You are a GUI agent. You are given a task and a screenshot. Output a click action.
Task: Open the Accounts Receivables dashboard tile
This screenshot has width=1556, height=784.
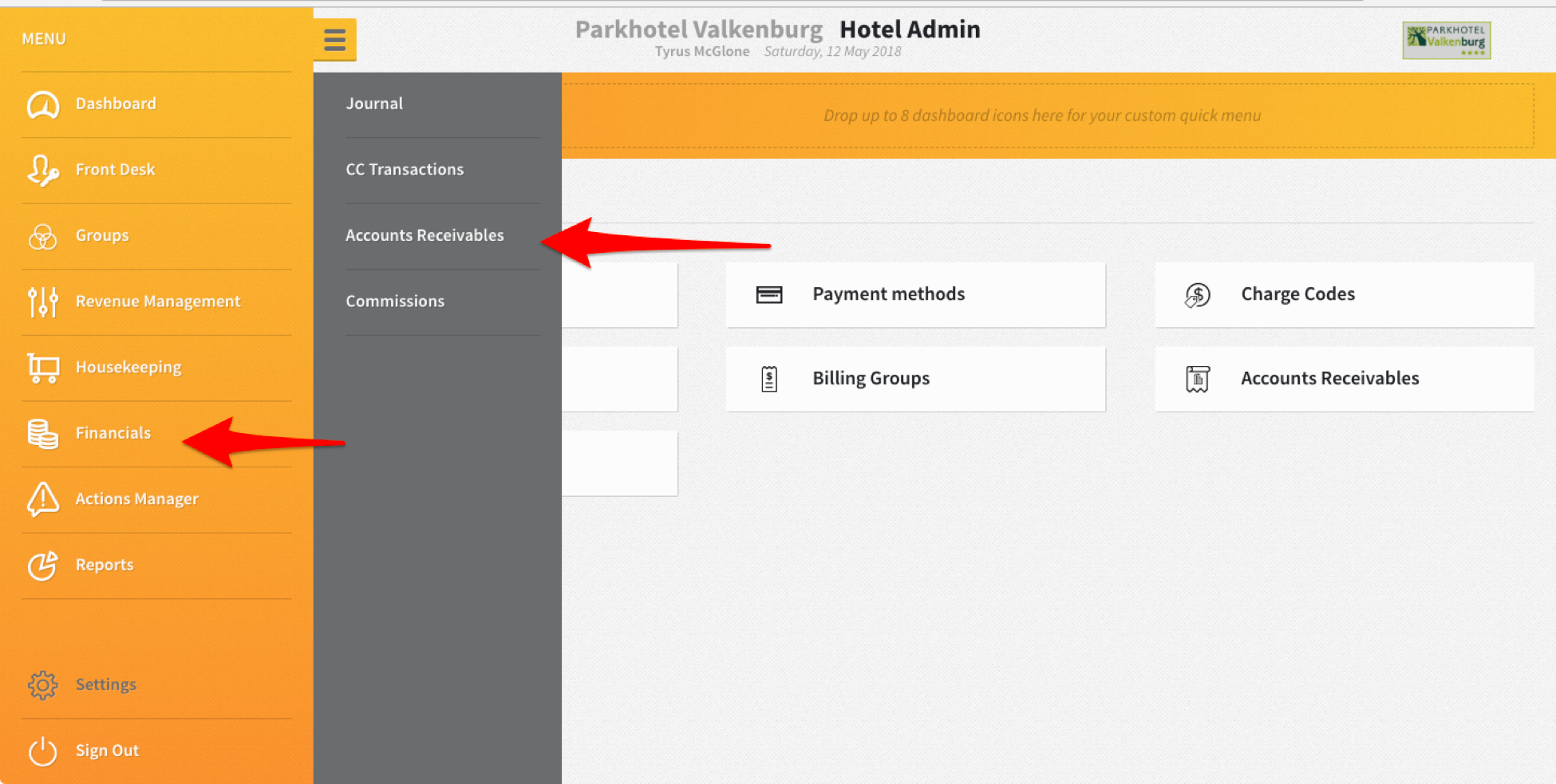point(1345,379)
